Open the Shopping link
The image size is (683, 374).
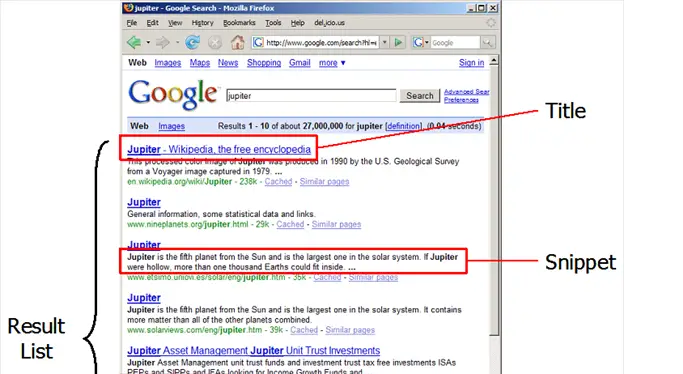coord(264,63)
